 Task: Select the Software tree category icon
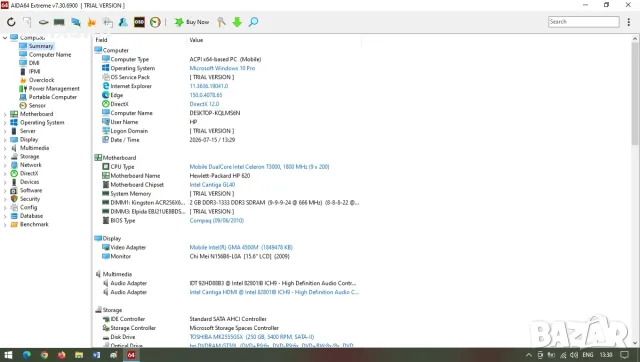point(14,191)
